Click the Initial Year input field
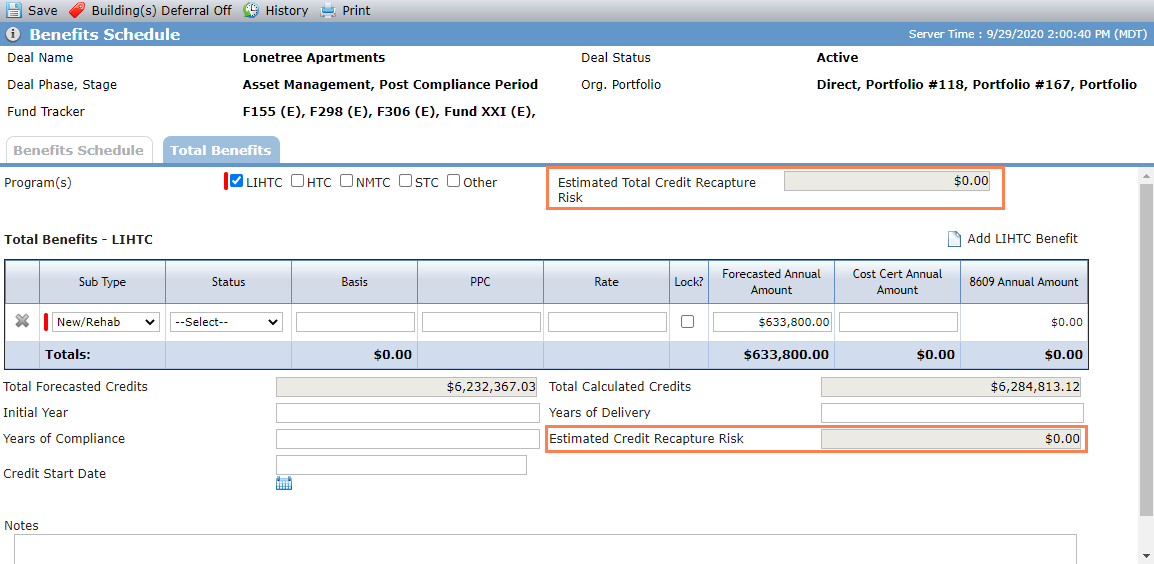 click(x=408, y=413)
